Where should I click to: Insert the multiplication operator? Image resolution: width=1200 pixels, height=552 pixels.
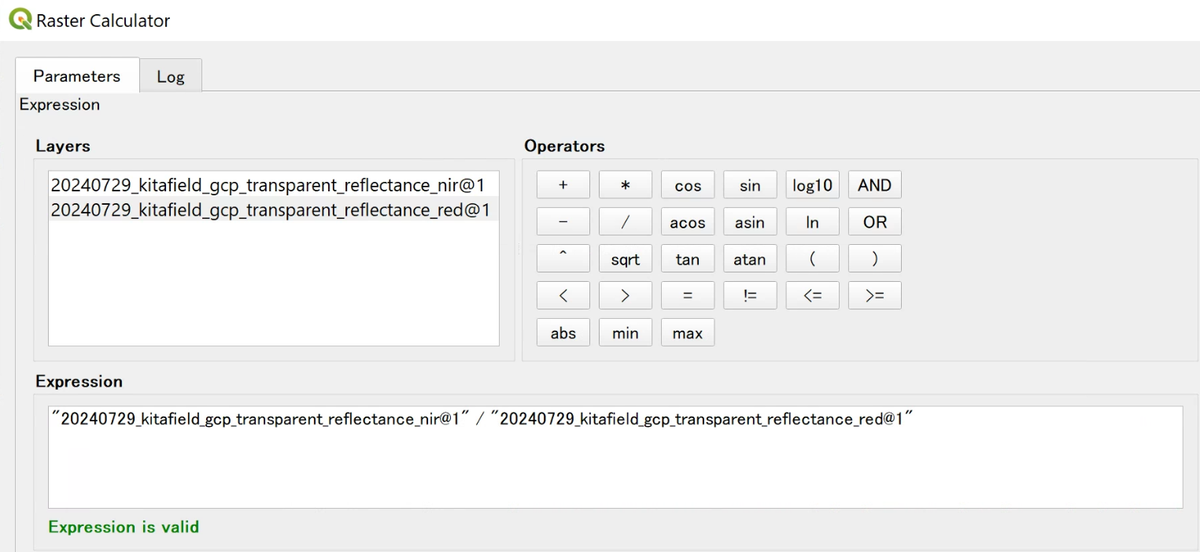(625, 185)
